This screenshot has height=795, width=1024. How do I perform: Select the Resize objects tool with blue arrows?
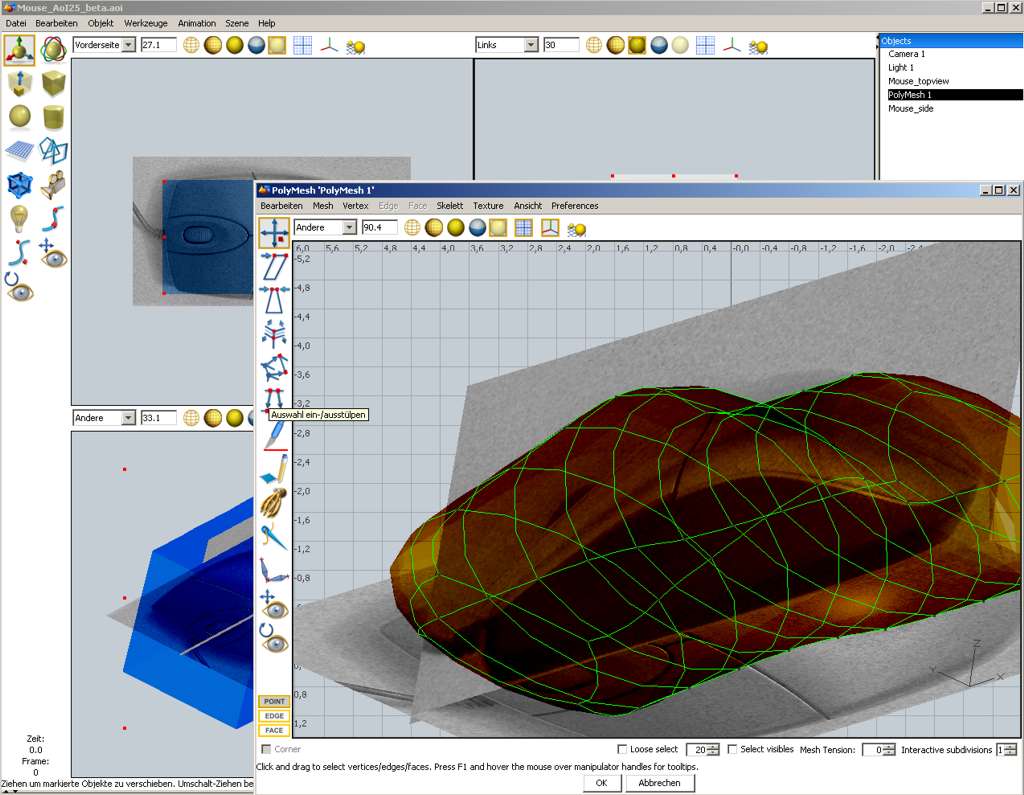click(x=20, y=83)
